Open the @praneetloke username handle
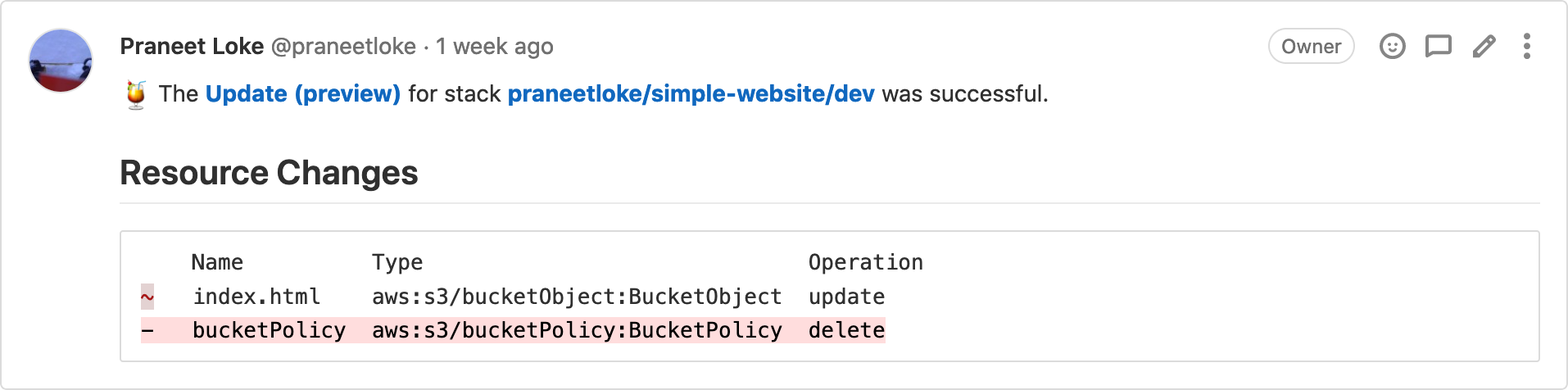 (343, 47)
